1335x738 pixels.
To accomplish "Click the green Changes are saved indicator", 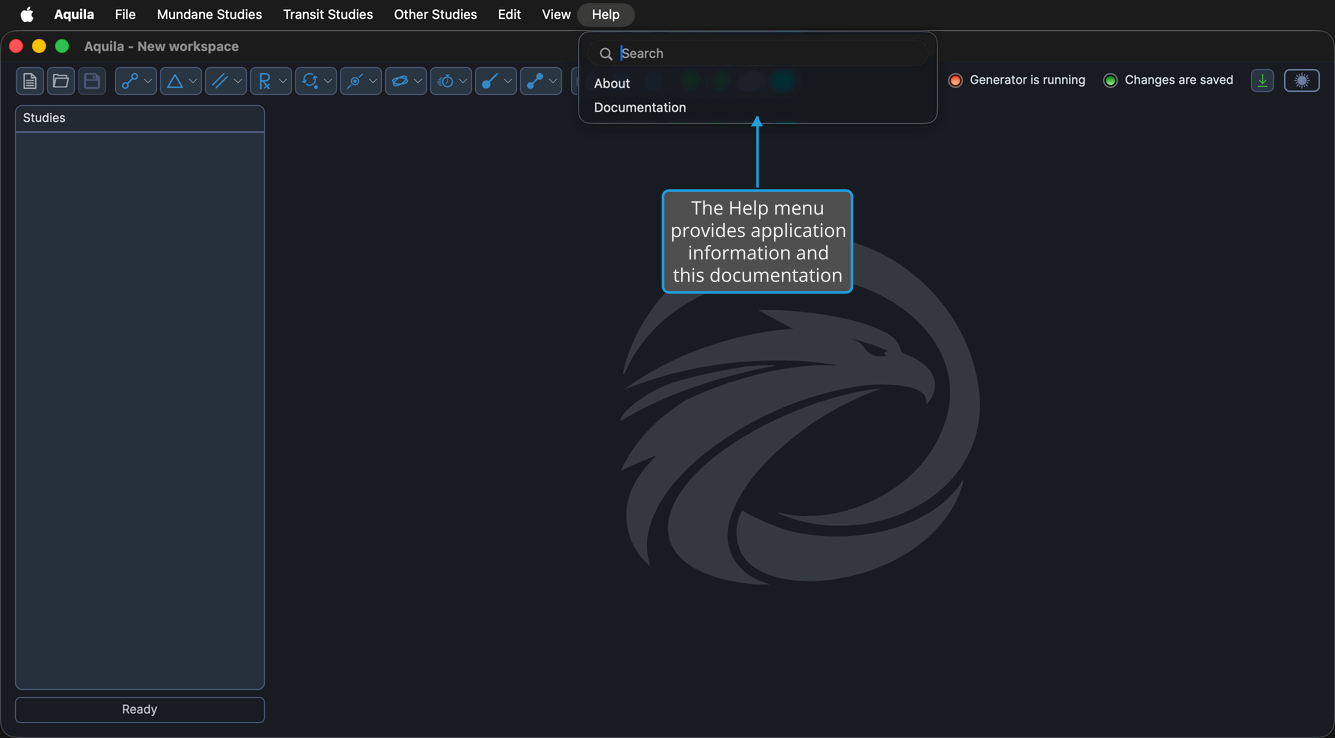I will point(1110,80).
